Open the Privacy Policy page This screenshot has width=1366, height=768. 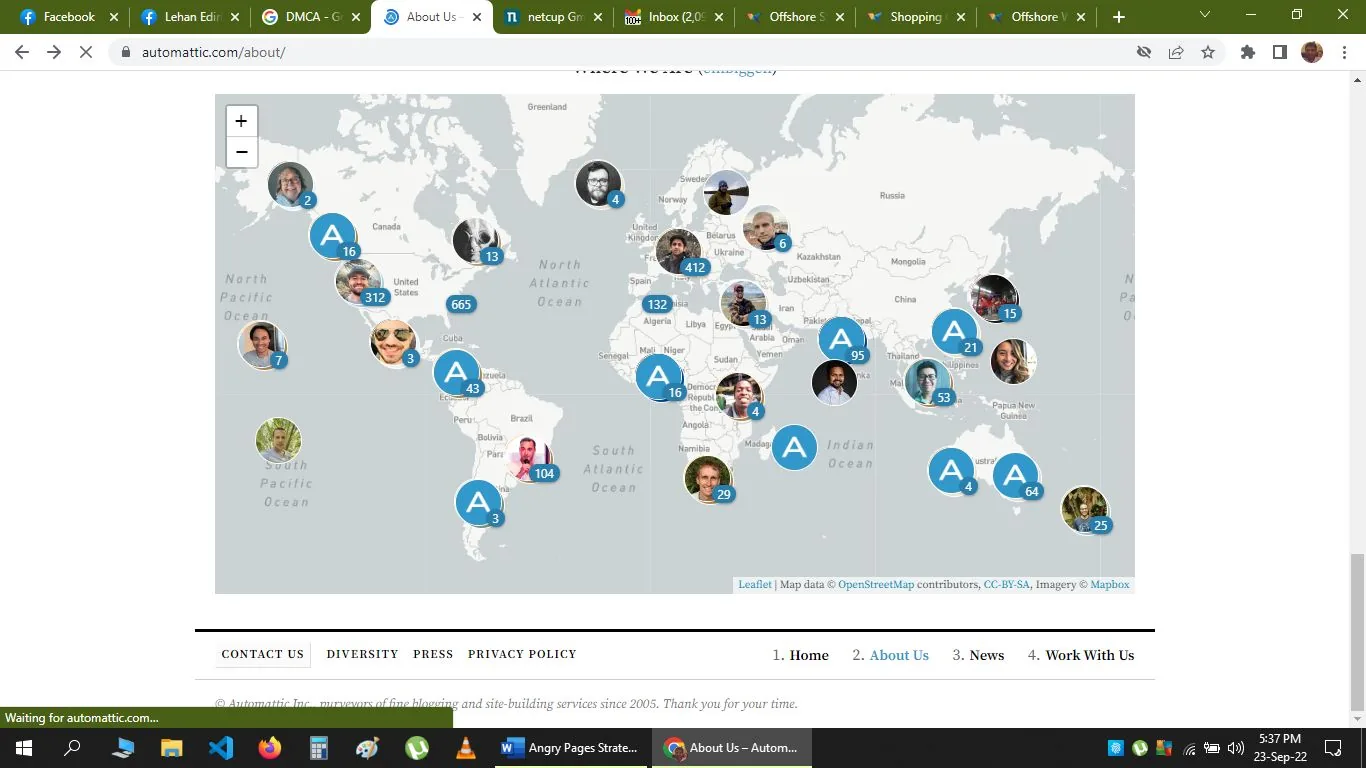[x=522, y=654]
